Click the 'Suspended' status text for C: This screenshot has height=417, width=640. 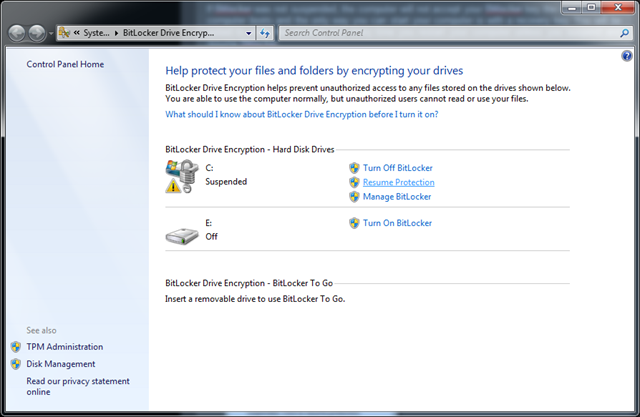[226, 182]
